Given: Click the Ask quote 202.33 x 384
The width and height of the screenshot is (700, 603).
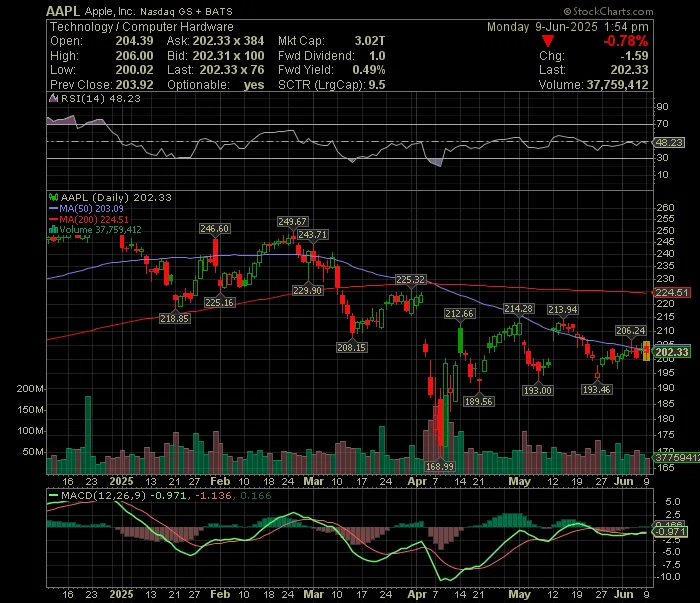Looking at the screenshot, I should tap(228, 41).
